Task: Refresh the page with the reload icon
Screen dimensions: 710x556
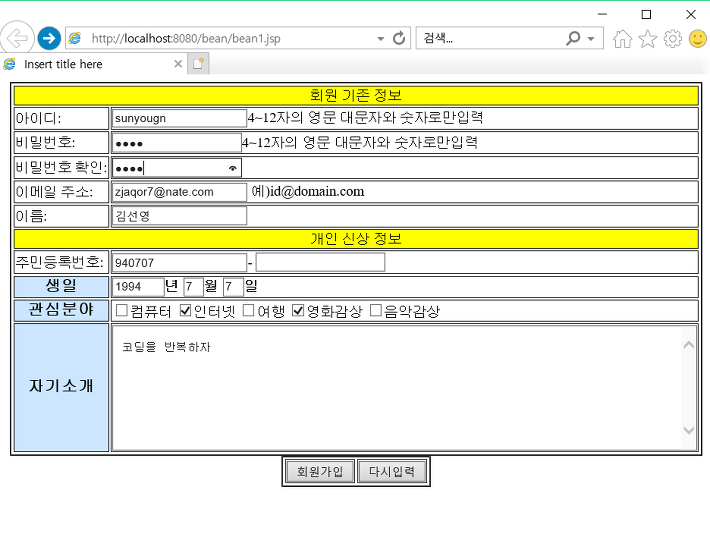Action: pos(399,38)
